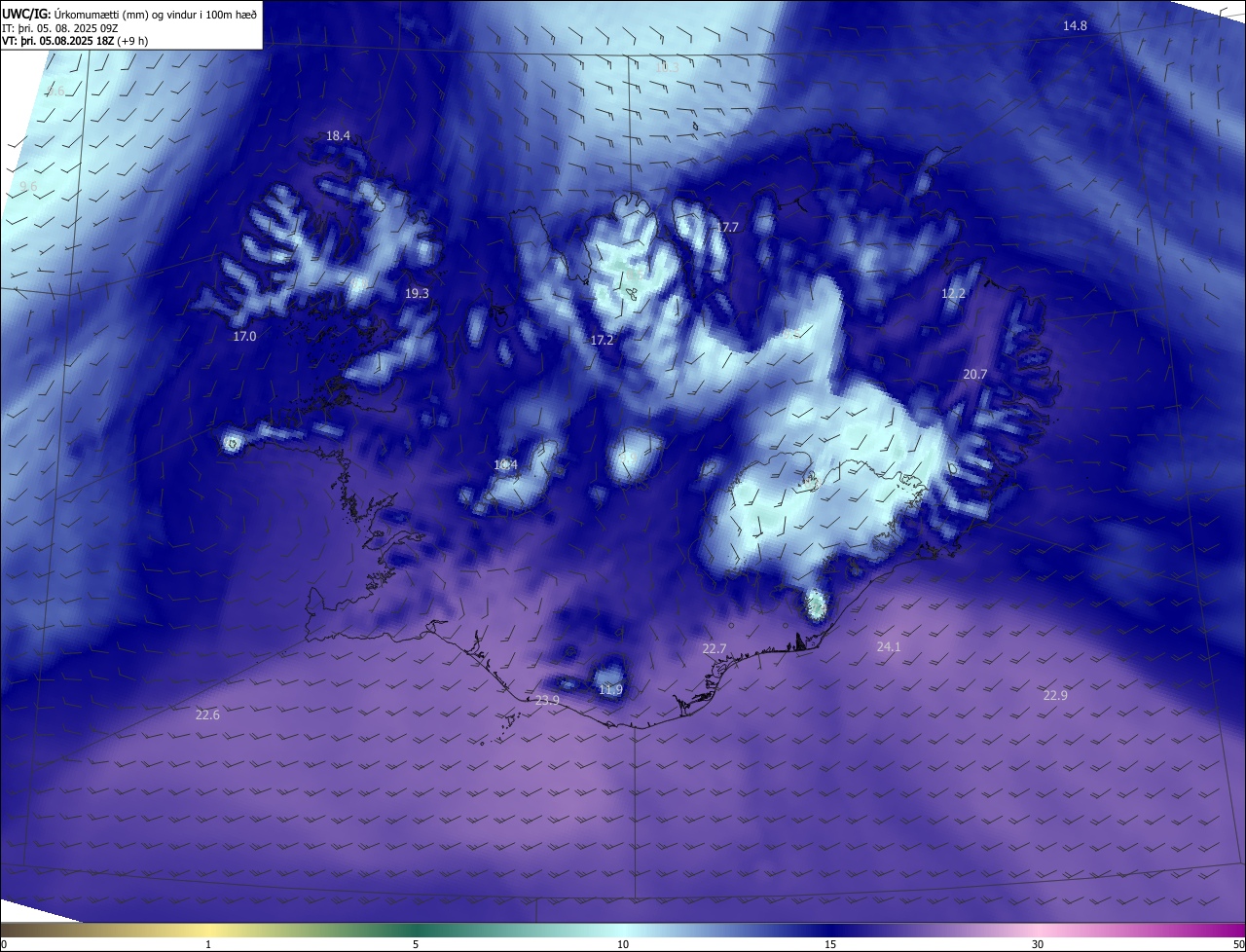Click the color scale tick labeled 30
This screenshot has height=952, width=1246.
(x=1038, y=944)
